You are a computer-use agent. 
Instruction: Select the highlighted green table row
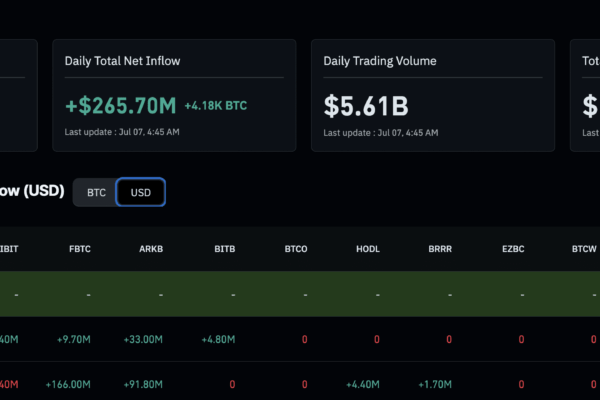click(x=300, y=294)
